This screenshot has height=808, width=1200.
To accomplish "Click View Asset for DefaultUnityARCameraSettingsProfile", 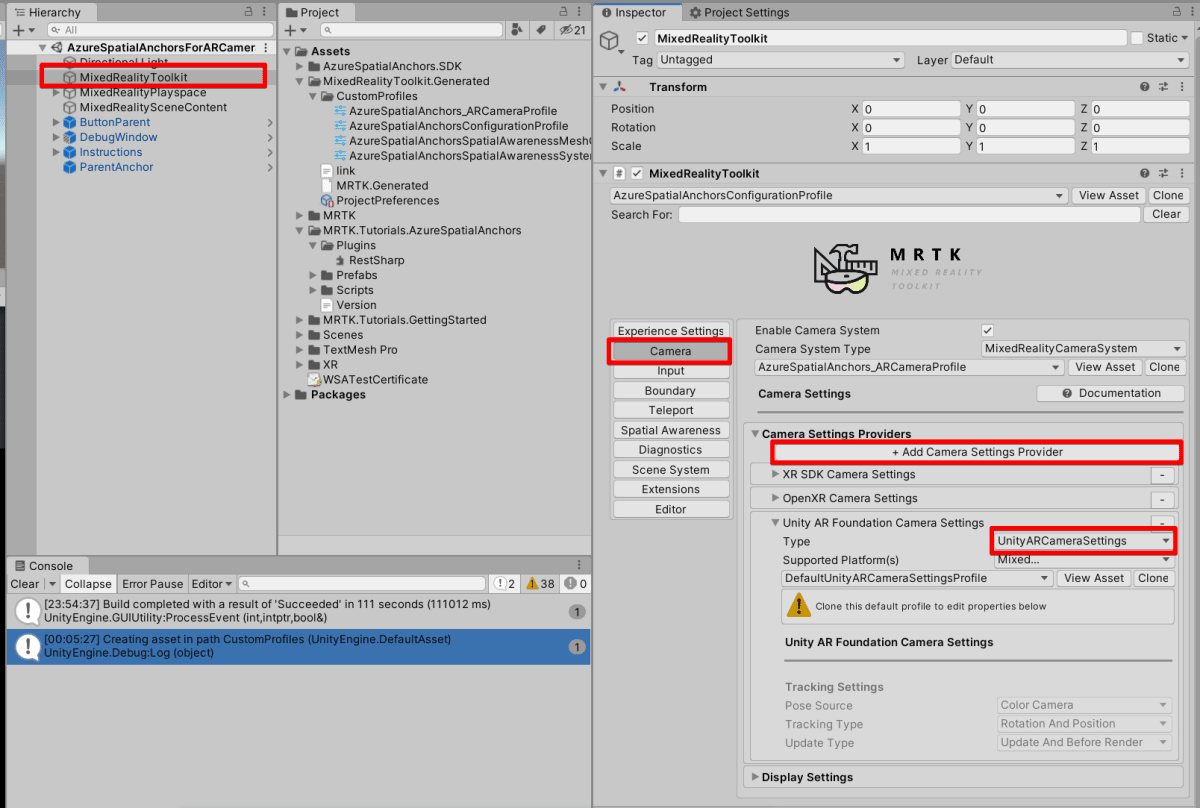I will coord(1094,578).
